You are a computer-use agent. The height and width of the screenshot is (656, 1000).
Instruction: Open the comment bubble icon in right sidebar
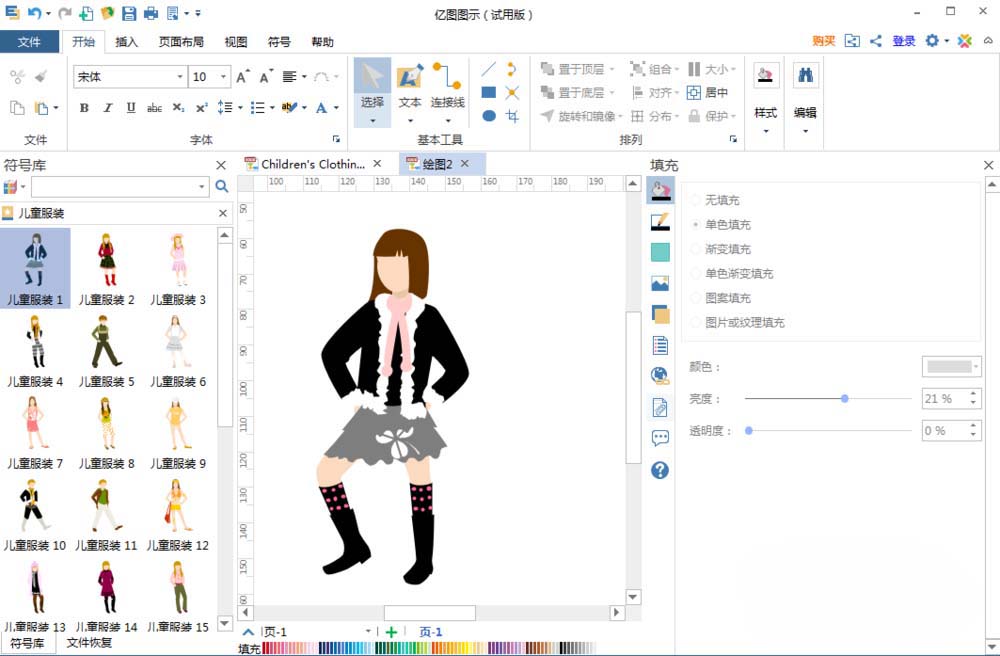tap(660, 438)
